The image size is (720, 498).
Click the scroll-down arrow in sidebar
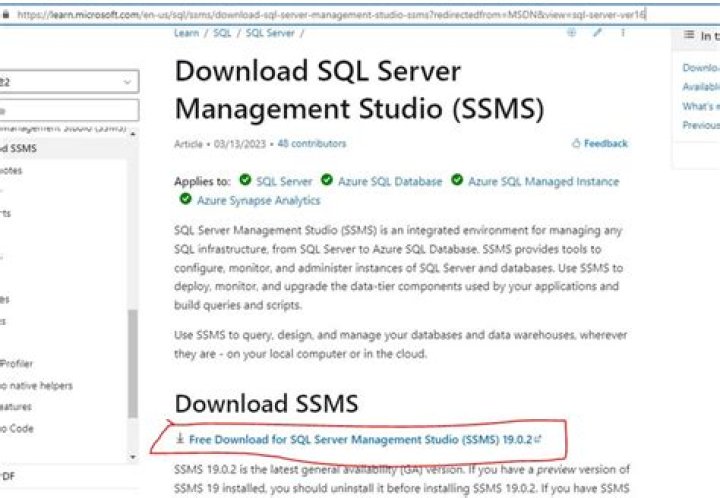pos(134,456)
